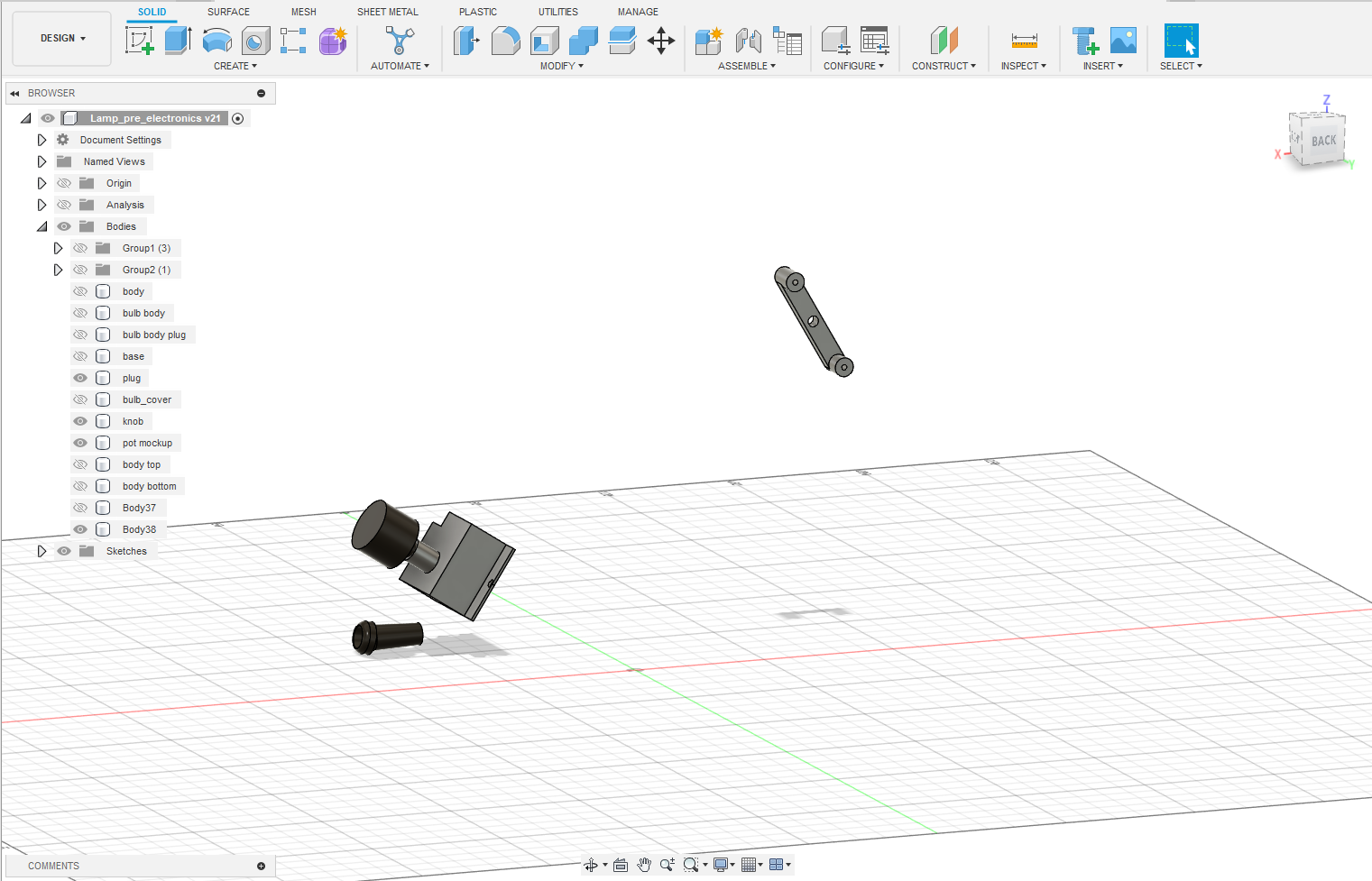Select the Configure Model icon
The width and height of the screenshot is (1372, 881).
(x=835, y=41)
